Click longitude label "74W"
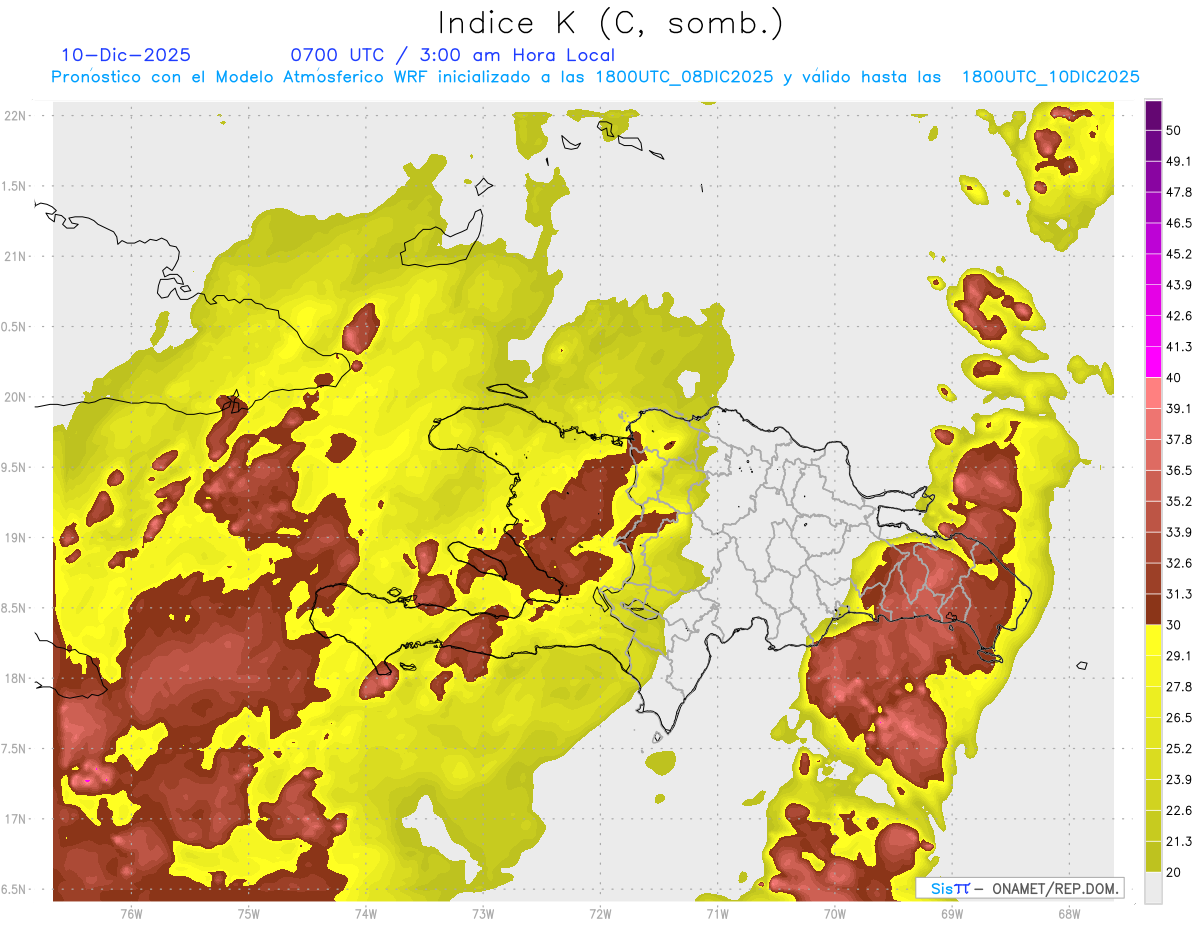This screenshot has height=927, width=1200. (366, 914)
